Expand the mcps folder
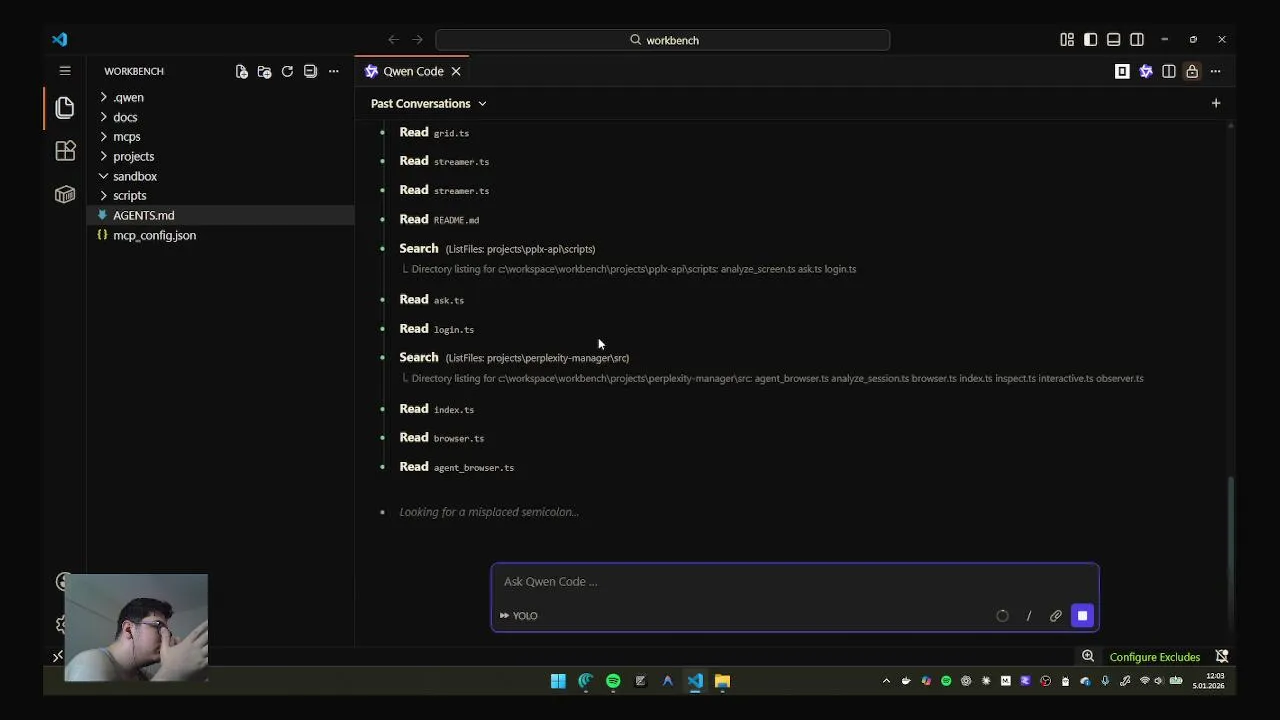This screenshot has width=1280, height=720. [220, 136]
